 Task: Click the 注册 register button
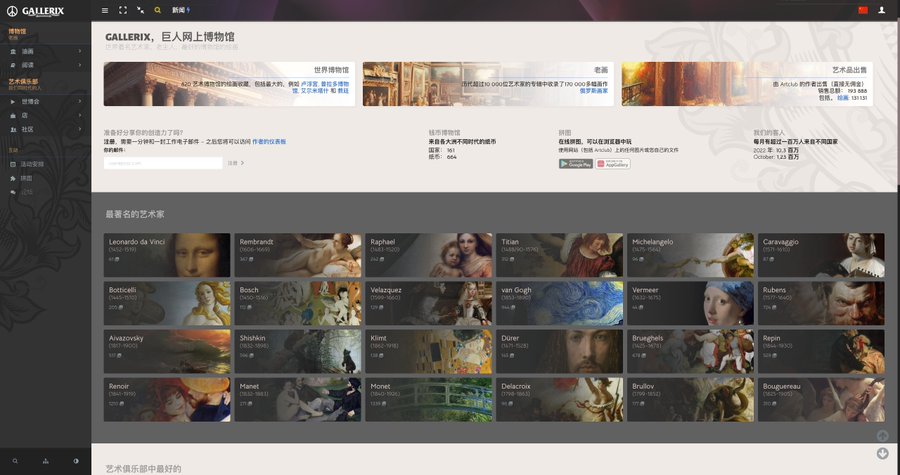point(235,163)
